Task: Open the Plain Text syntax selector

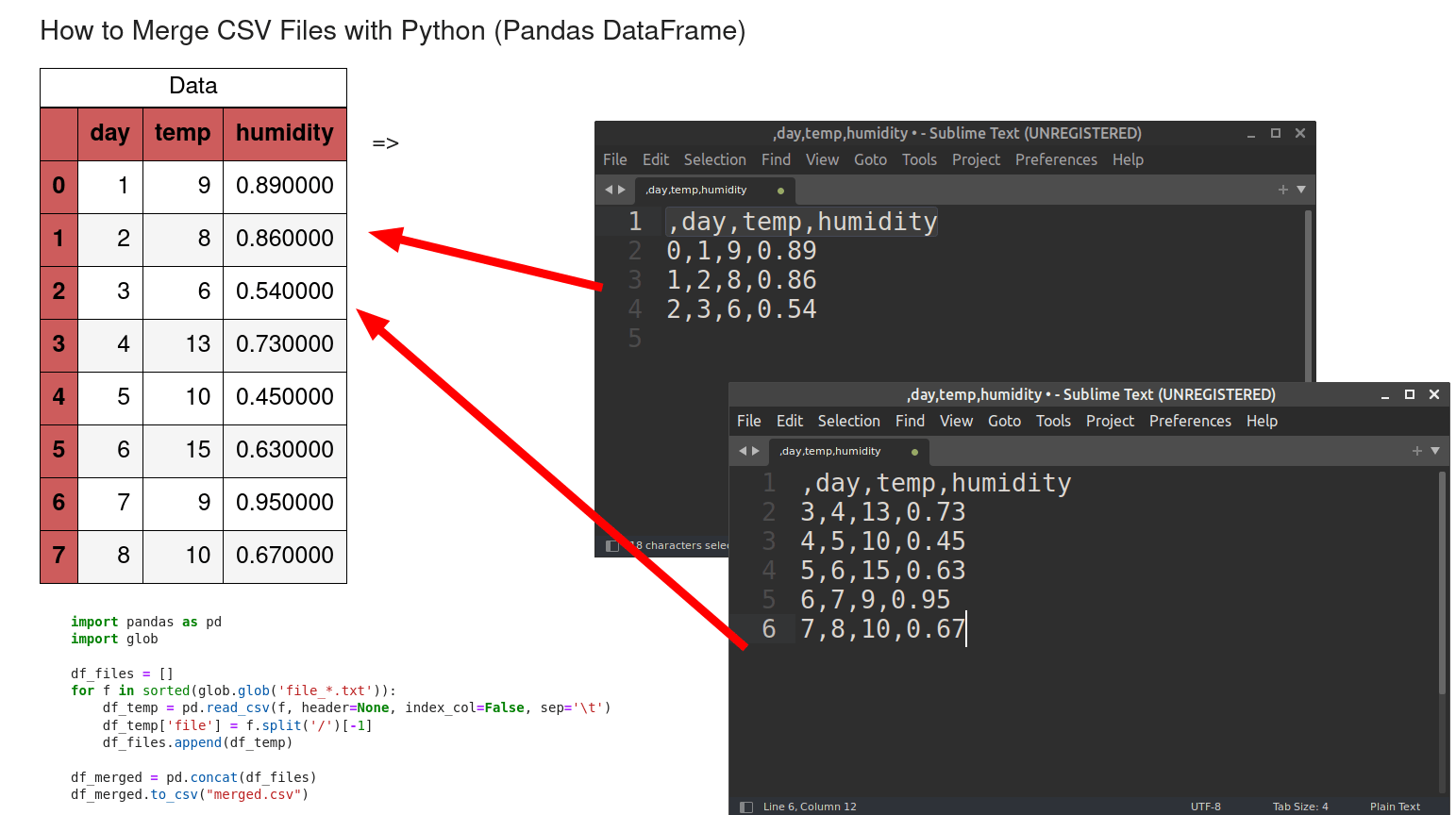Action: pyautogui.click(x=1395, y=807)
